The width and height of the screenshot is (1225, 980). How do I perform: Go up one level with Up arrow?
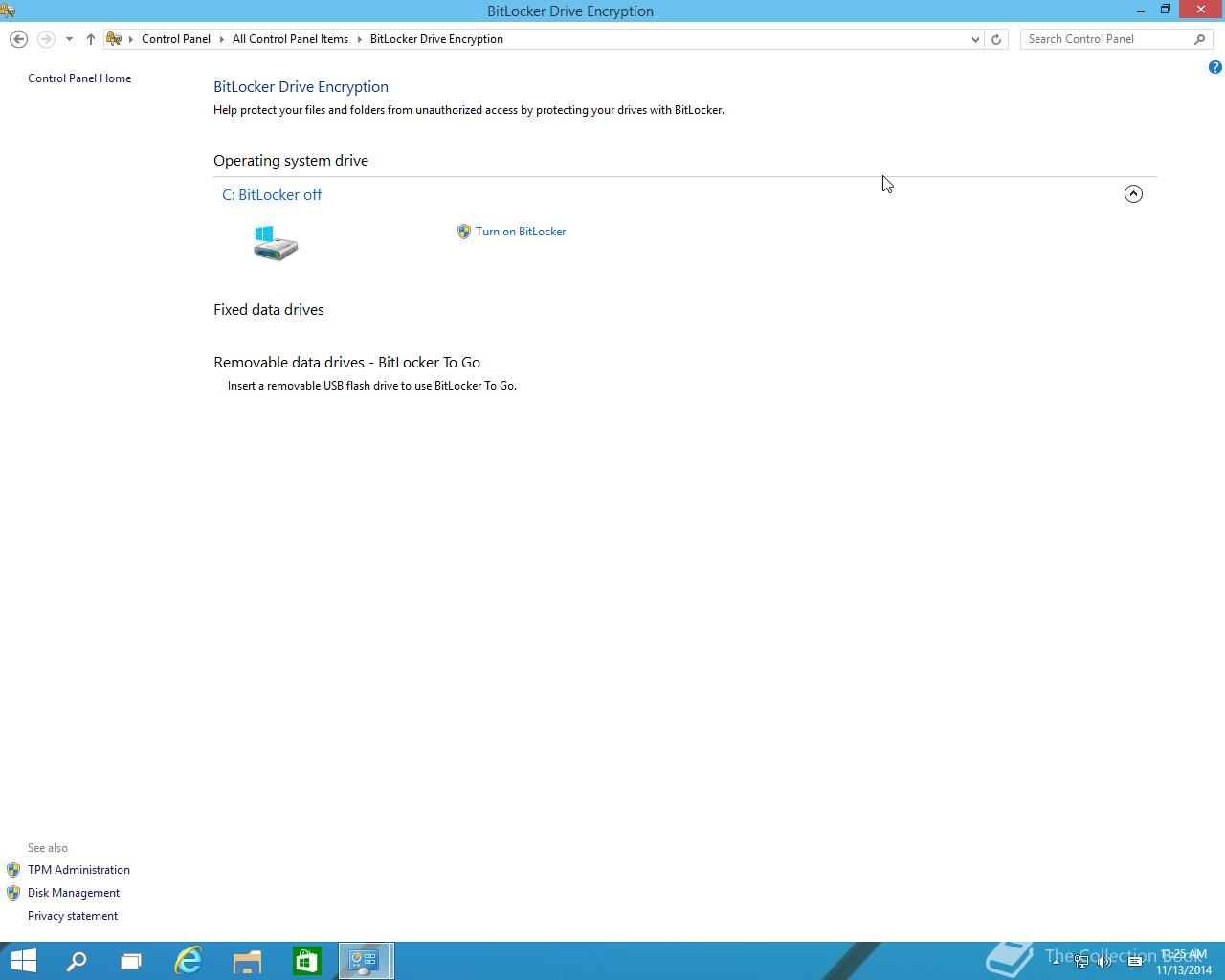point(90,39)
